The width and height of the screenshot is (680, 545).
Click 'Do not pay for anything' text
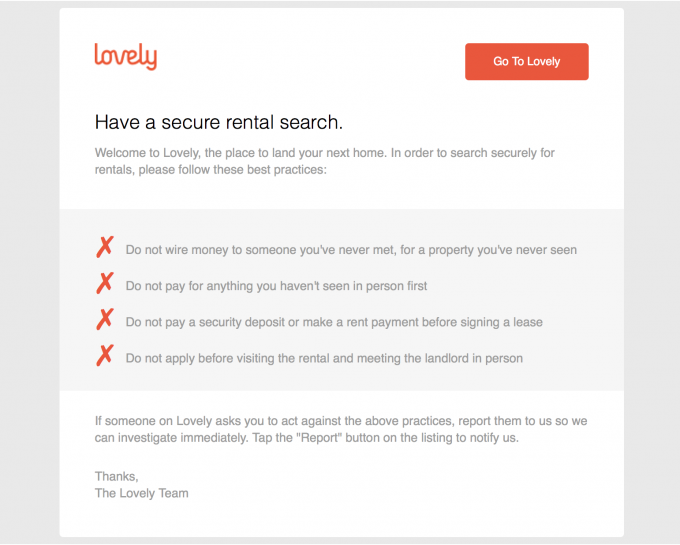pos(276,286)
